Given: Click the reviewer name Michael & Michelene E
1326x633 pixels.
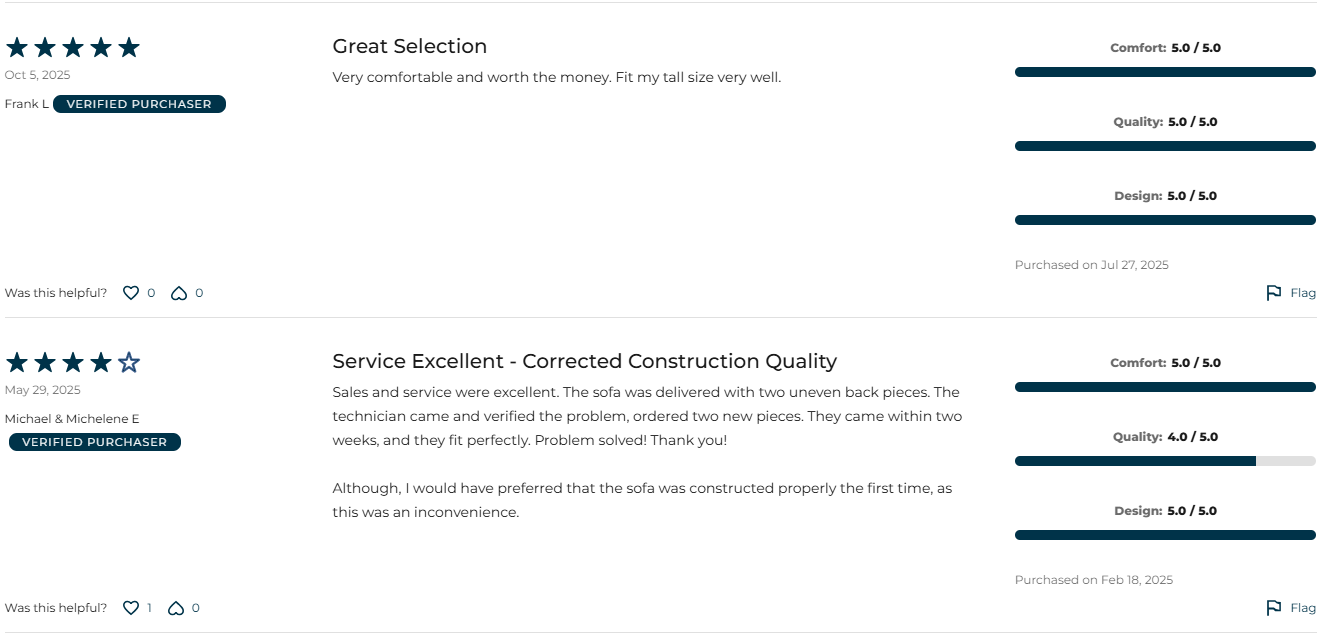Looking at the screenshot, I should click(72, 419).
